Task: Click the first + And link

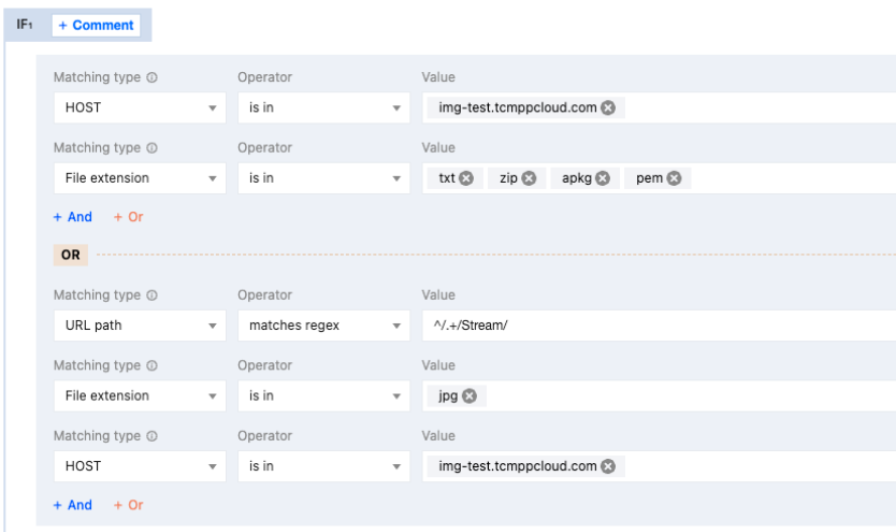Action: click(73, 217)
